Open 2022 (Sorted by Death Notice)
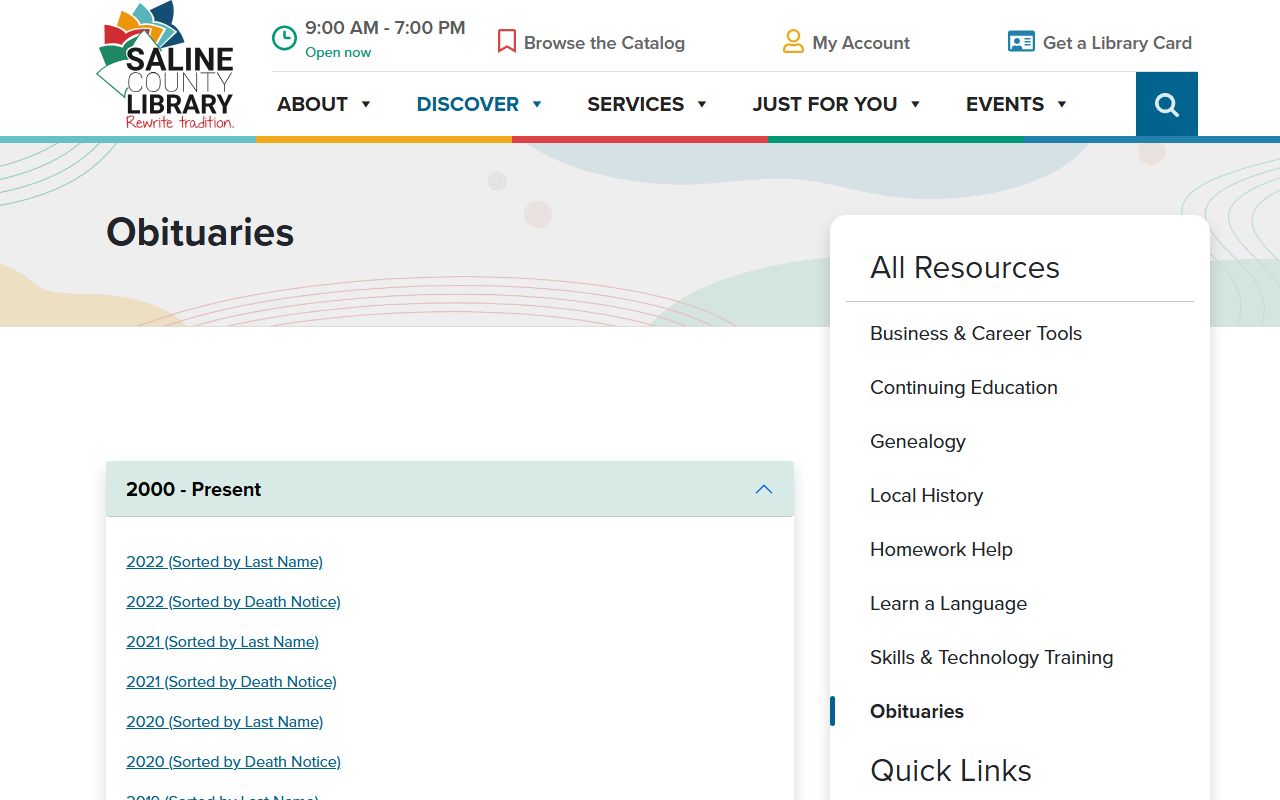Screen dimensions: 1280x800 pos(233,602)
